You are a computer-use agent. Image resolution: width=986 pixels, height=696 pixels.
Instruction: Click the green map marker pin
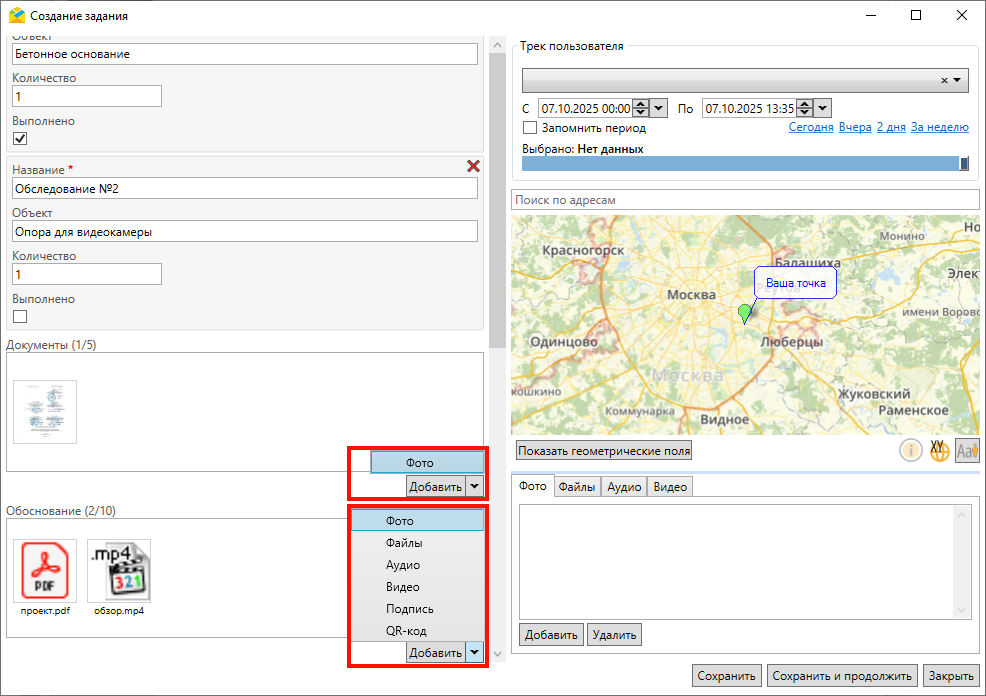tap(744, 314)
